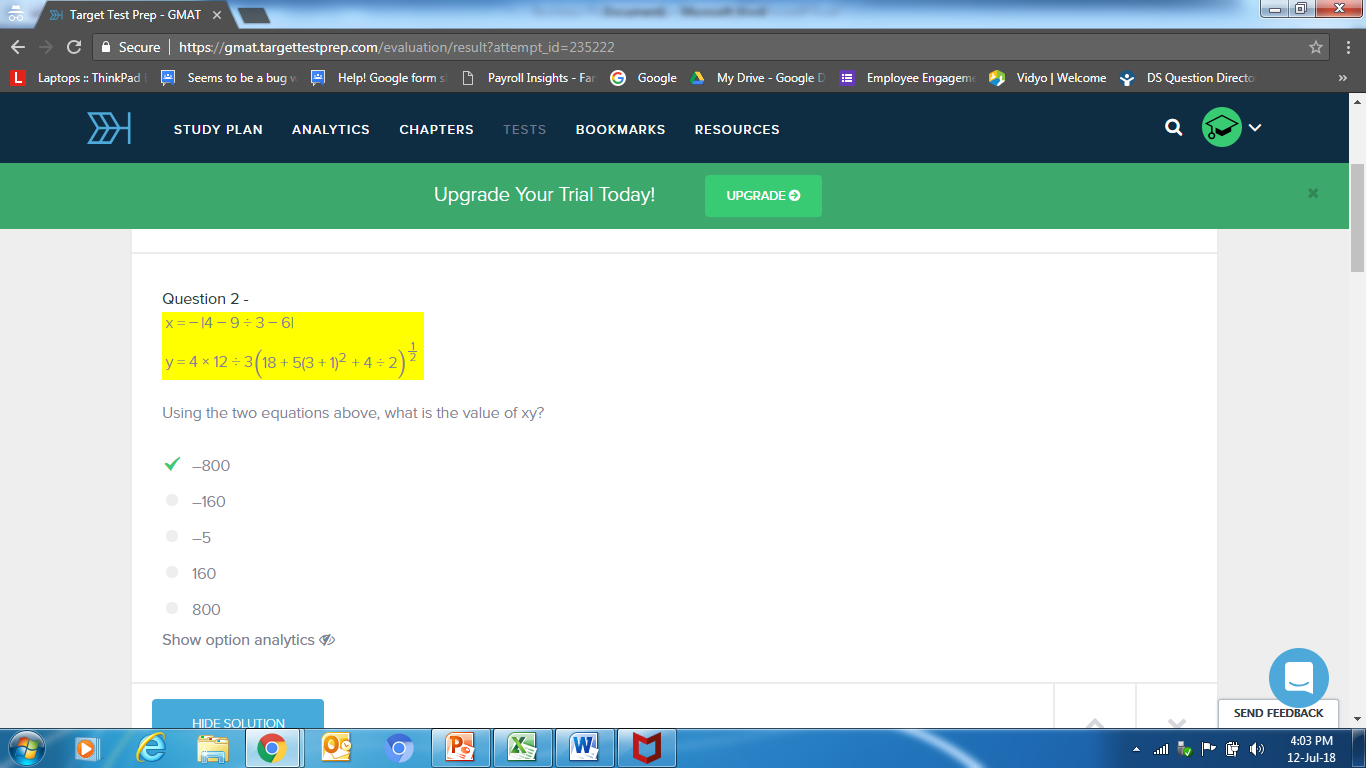The image size is (1366, 768).
Task: Reload the page using the refresh icon
Action: (x=73, y=47)
